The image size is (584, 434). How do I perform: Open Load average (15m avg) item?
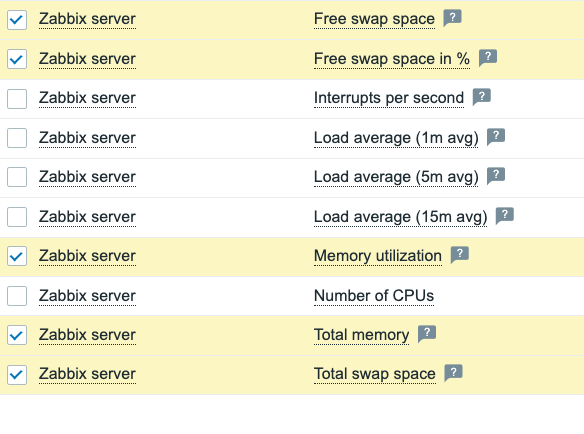400,217
